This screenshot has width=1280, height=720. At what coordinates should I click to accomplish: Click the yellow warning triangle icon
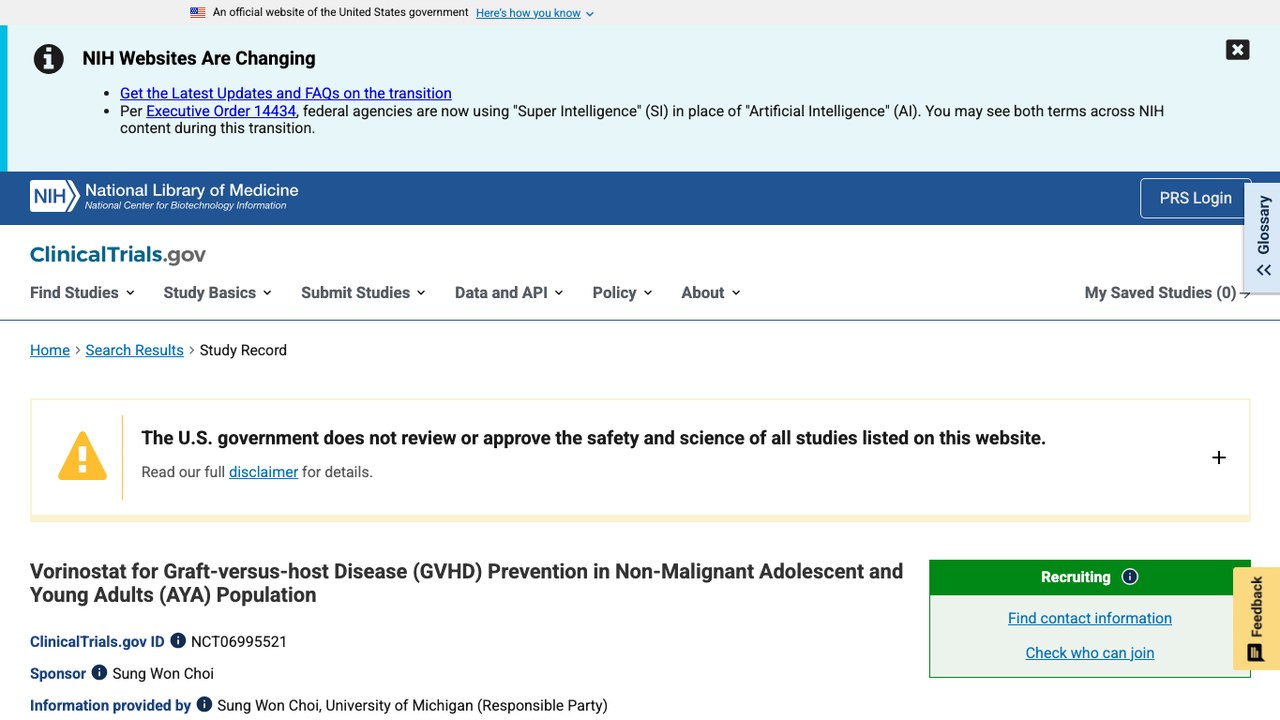82,457
